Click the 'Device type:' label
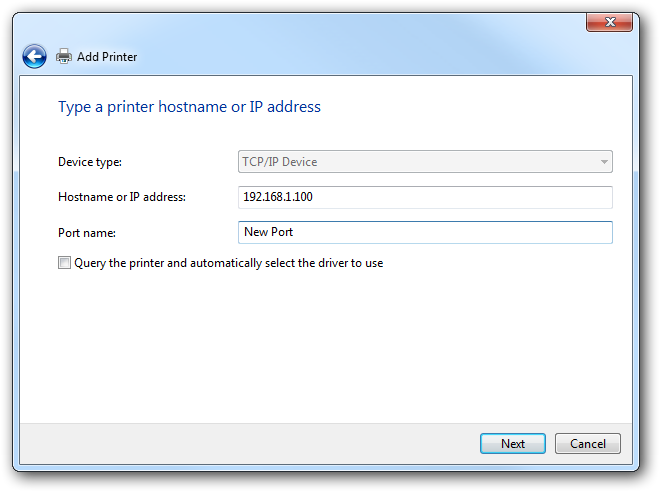The image size is (660, 492). 90,162
